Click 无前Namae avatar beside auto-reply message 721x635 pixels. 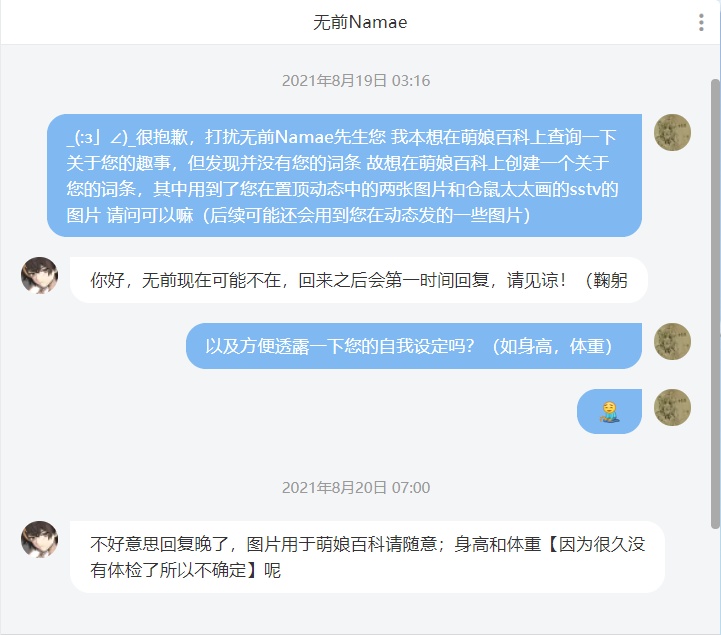point(40,275)
